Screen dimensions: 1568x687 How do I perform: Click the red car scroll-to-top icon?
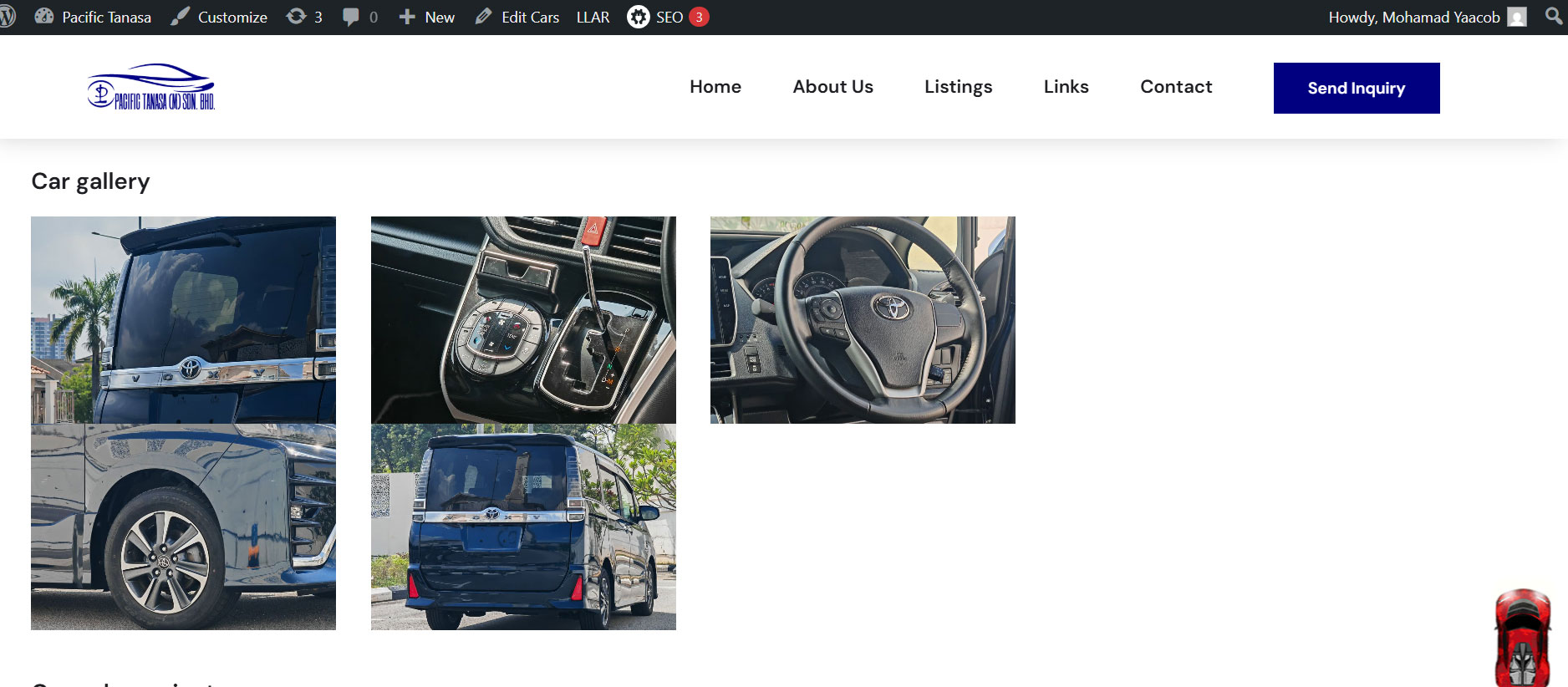click(x=1522, y=637)
